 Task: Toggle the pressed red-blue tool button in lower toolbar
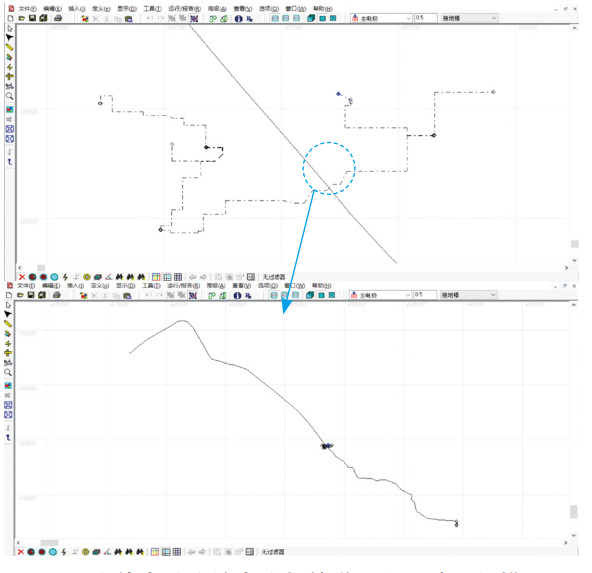pyautogui.click(x=193, y=295)
